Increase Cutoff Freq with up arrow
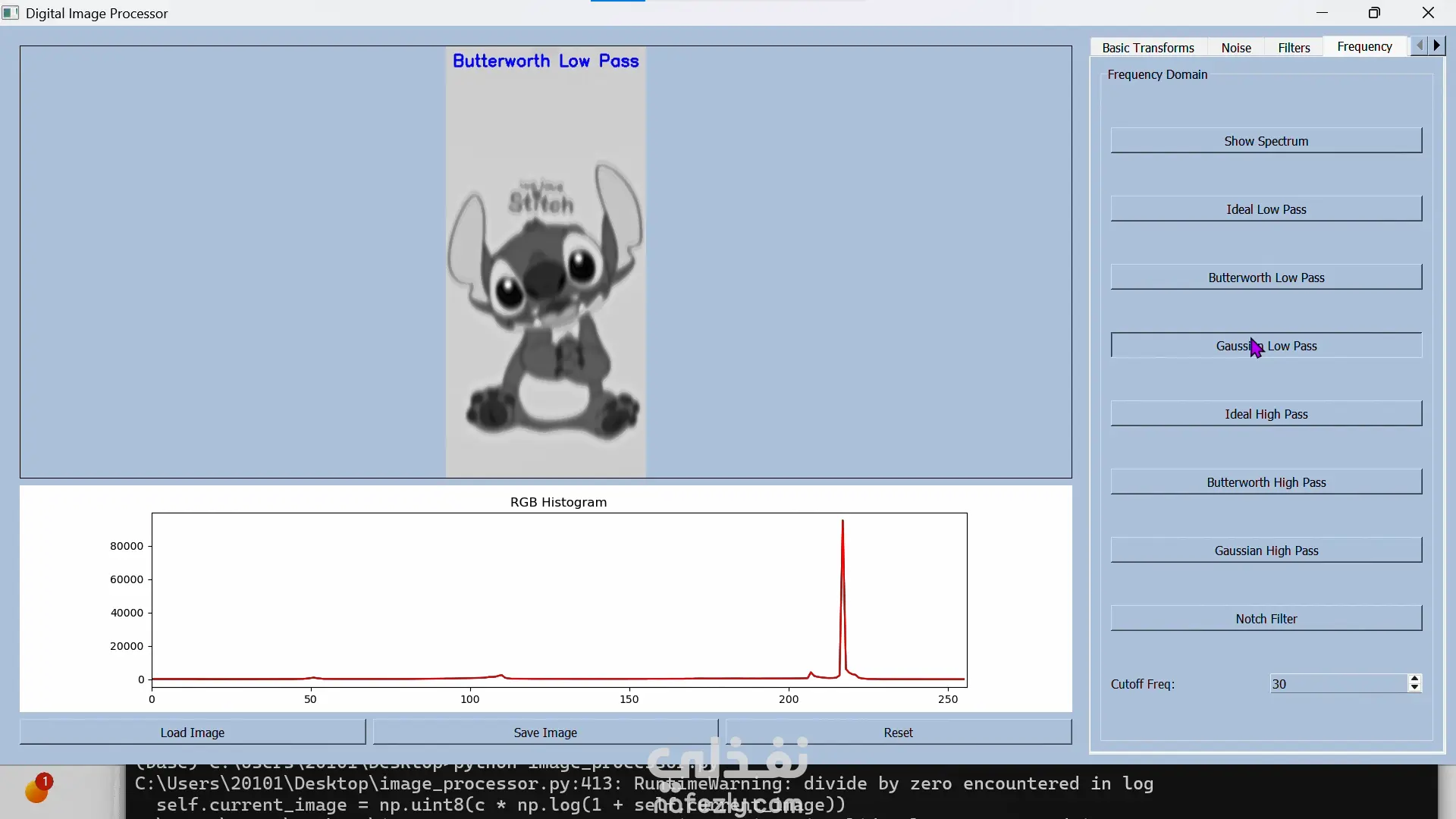 pos(1414,679)
